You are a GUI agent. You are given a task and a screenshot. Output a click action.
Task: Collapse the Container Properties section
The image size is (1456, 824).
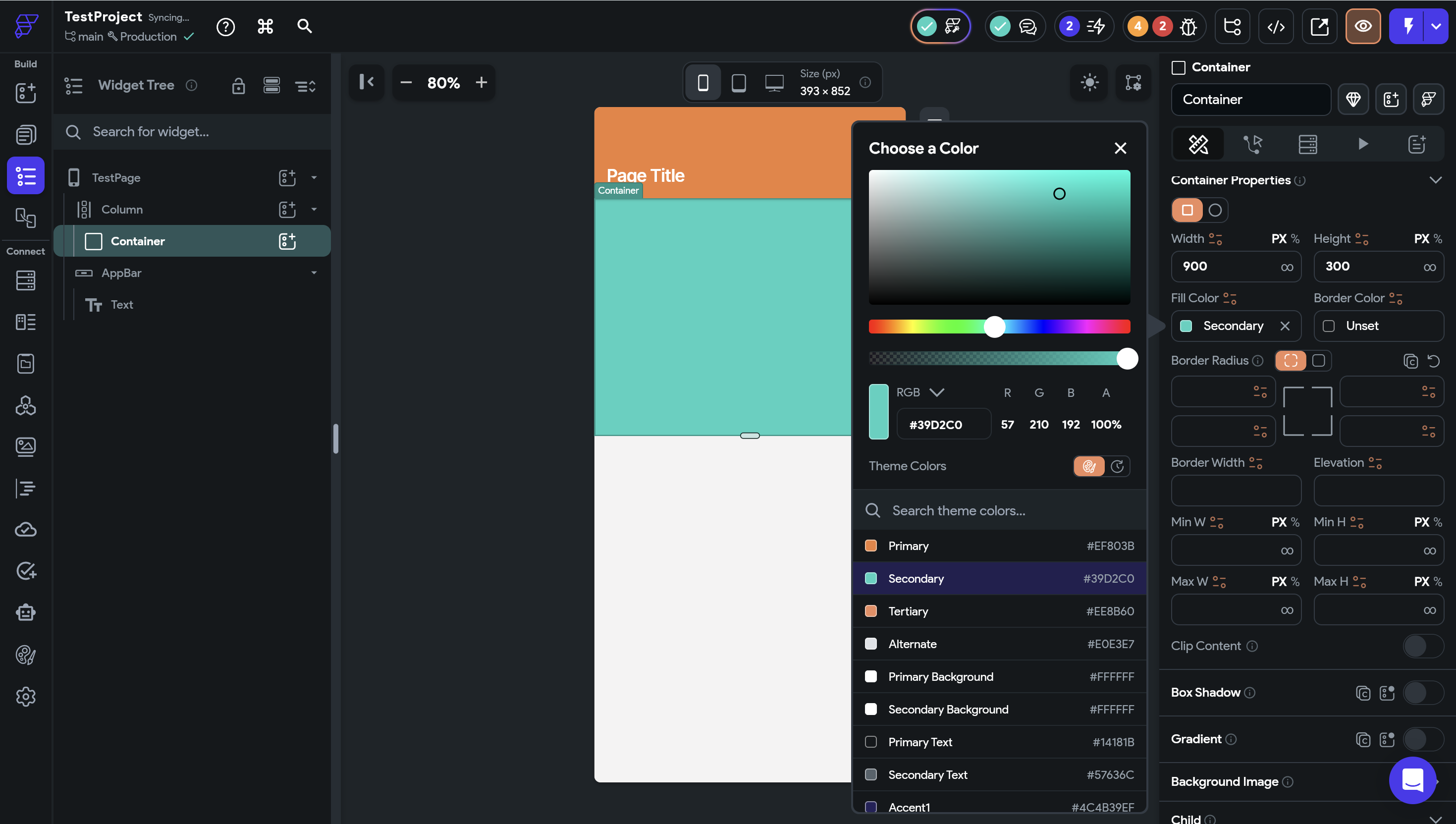(x=1435, y=180)
